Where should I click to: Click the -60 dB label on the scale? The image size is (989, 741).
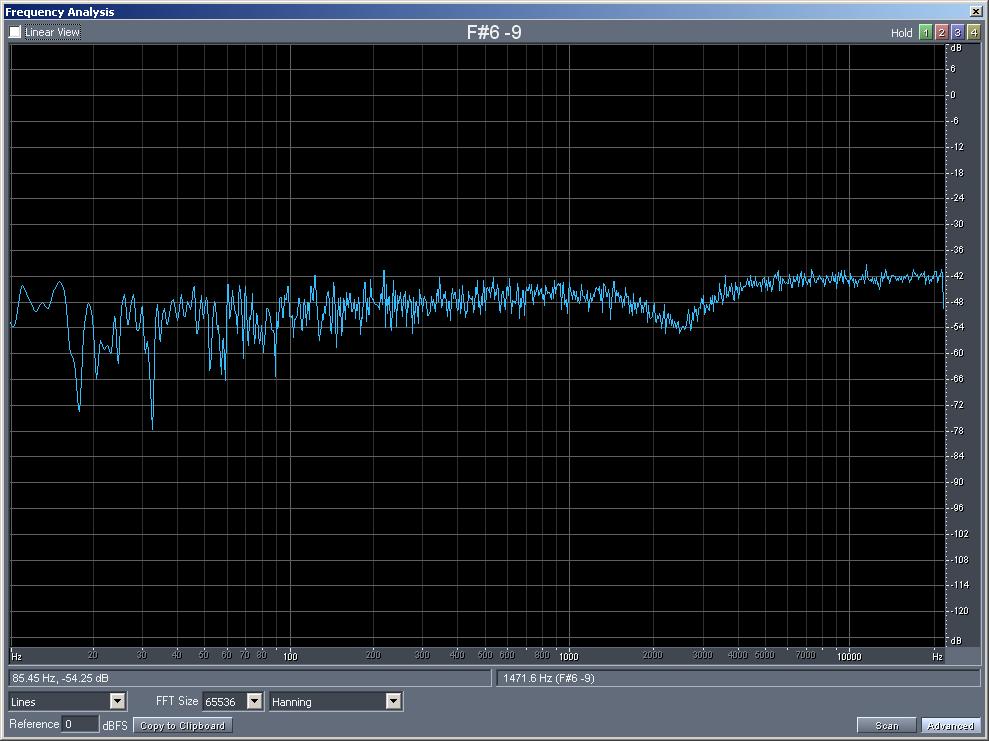click(x=957, y=352)
